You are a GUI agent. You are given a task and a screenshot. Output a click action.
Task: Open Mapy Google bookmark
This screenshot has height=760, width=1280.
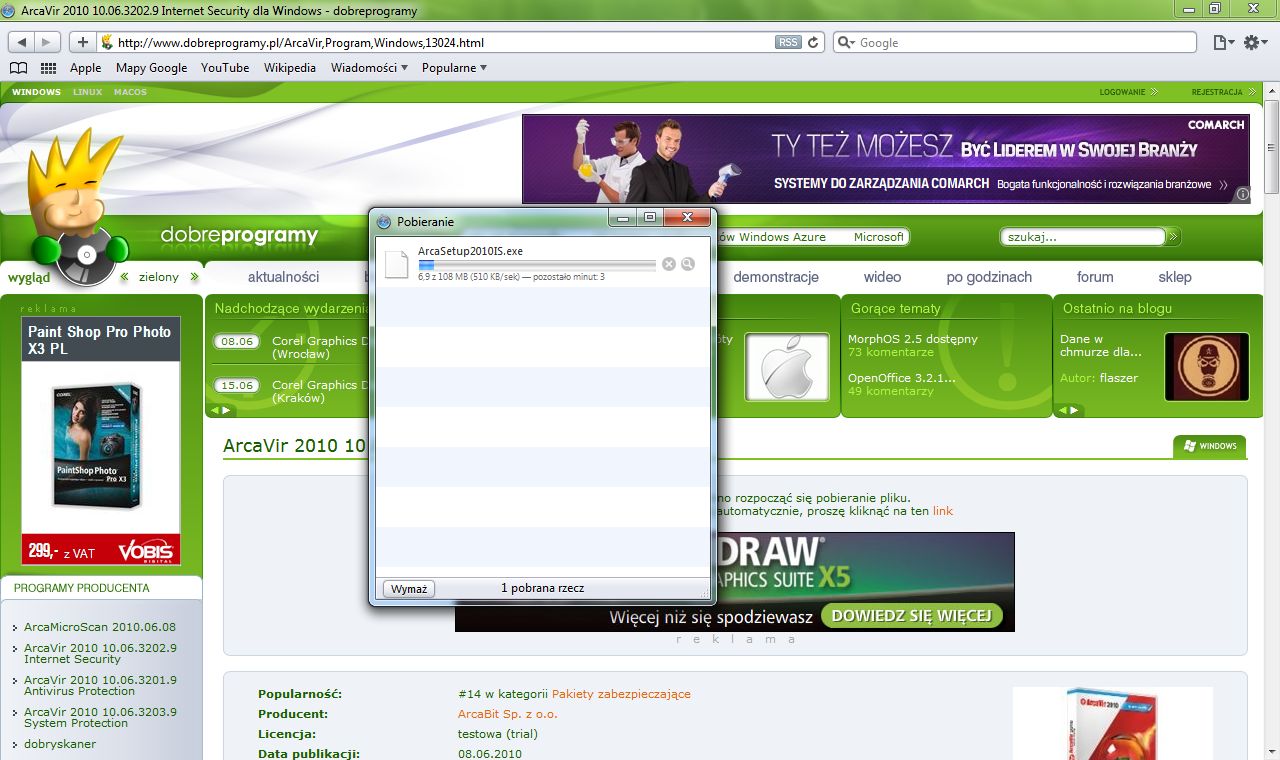[151, 68]
